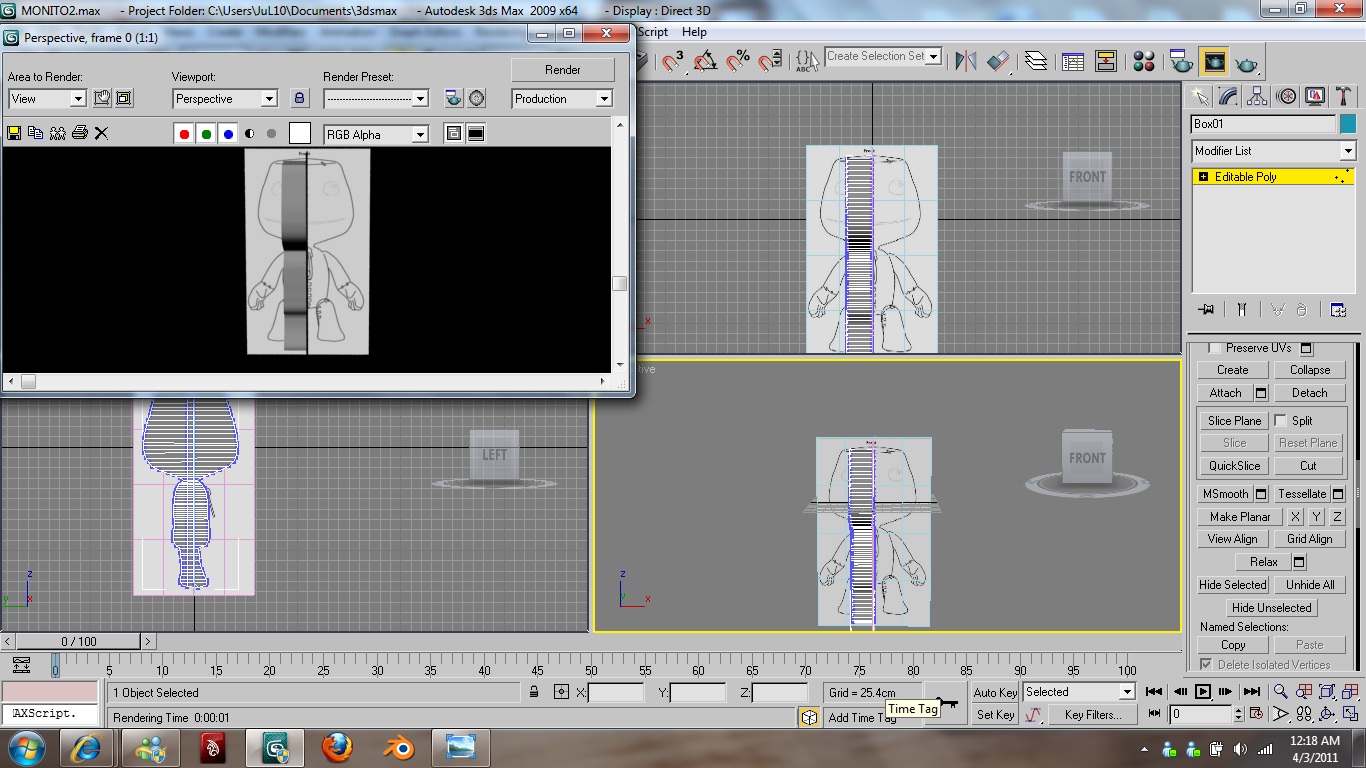Open the Viewport dropdown set to Perspective
The height and width of the screenshot is (768, 1366).
[225, 99]
